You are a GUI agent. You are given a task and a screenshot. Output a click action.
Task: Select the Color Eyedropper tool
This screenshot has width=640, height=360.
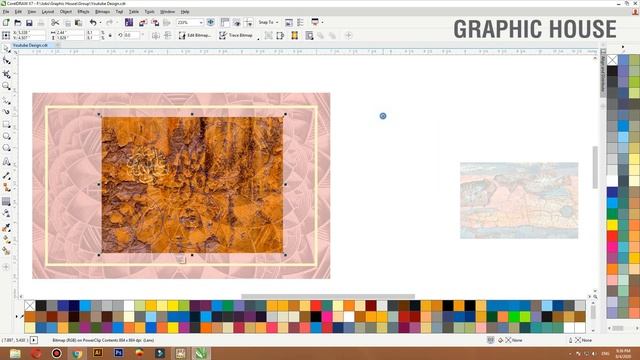click(x=7, y=228)
